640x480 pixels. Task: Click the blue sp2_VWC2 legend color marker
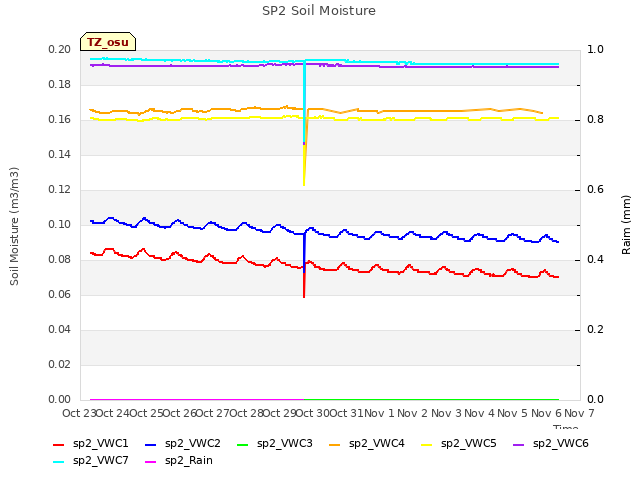click(151, 445)
